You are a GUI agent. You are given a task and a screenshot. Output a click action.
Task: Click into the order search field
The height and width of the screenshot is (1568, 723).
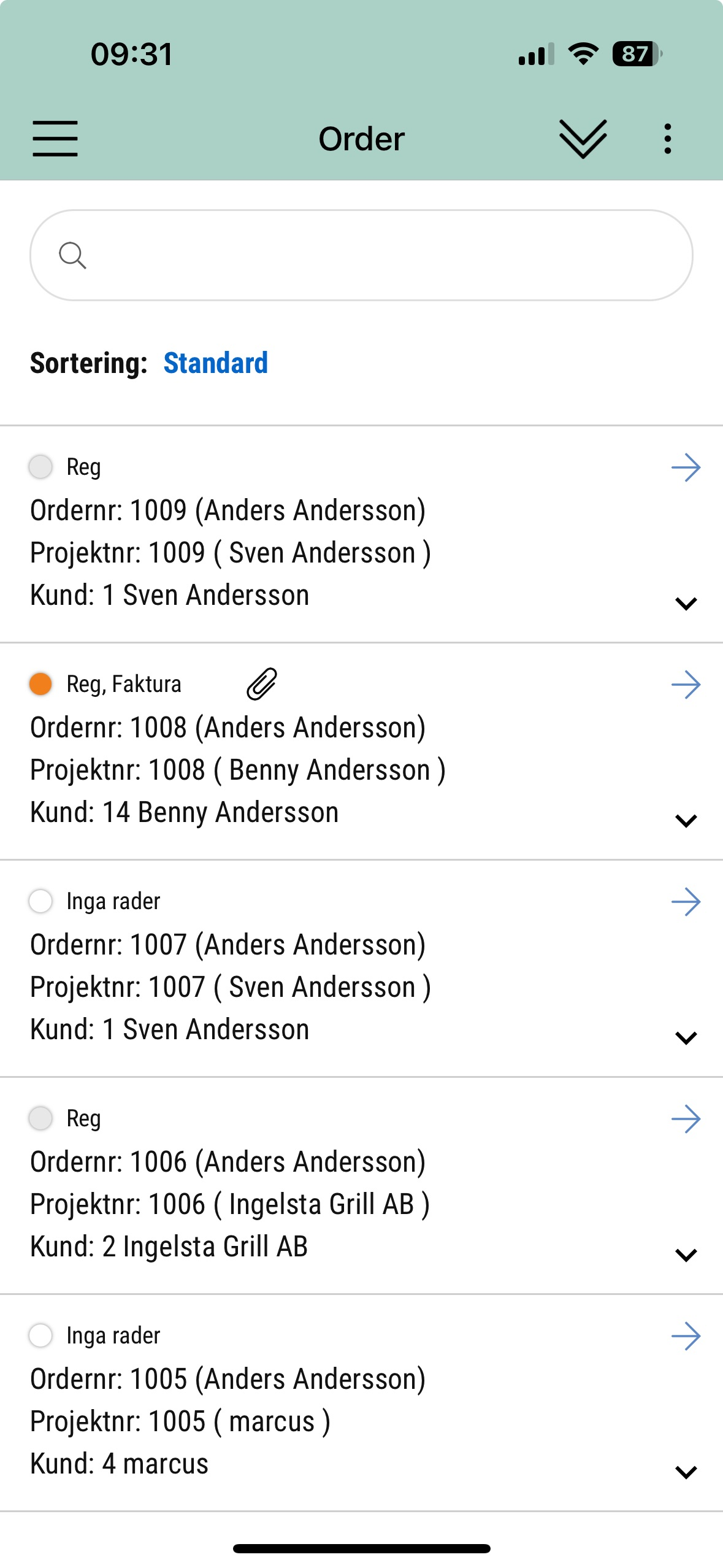(x=380, y=255)
